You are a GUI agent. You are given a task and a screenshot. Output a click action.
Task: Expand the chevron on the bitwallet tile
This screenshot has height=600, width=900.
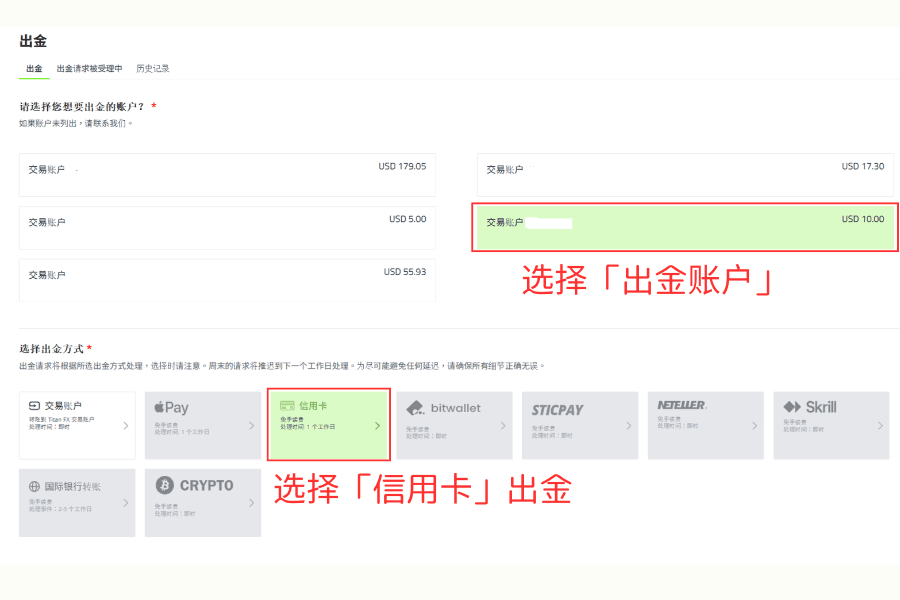[x=503, y=426]
